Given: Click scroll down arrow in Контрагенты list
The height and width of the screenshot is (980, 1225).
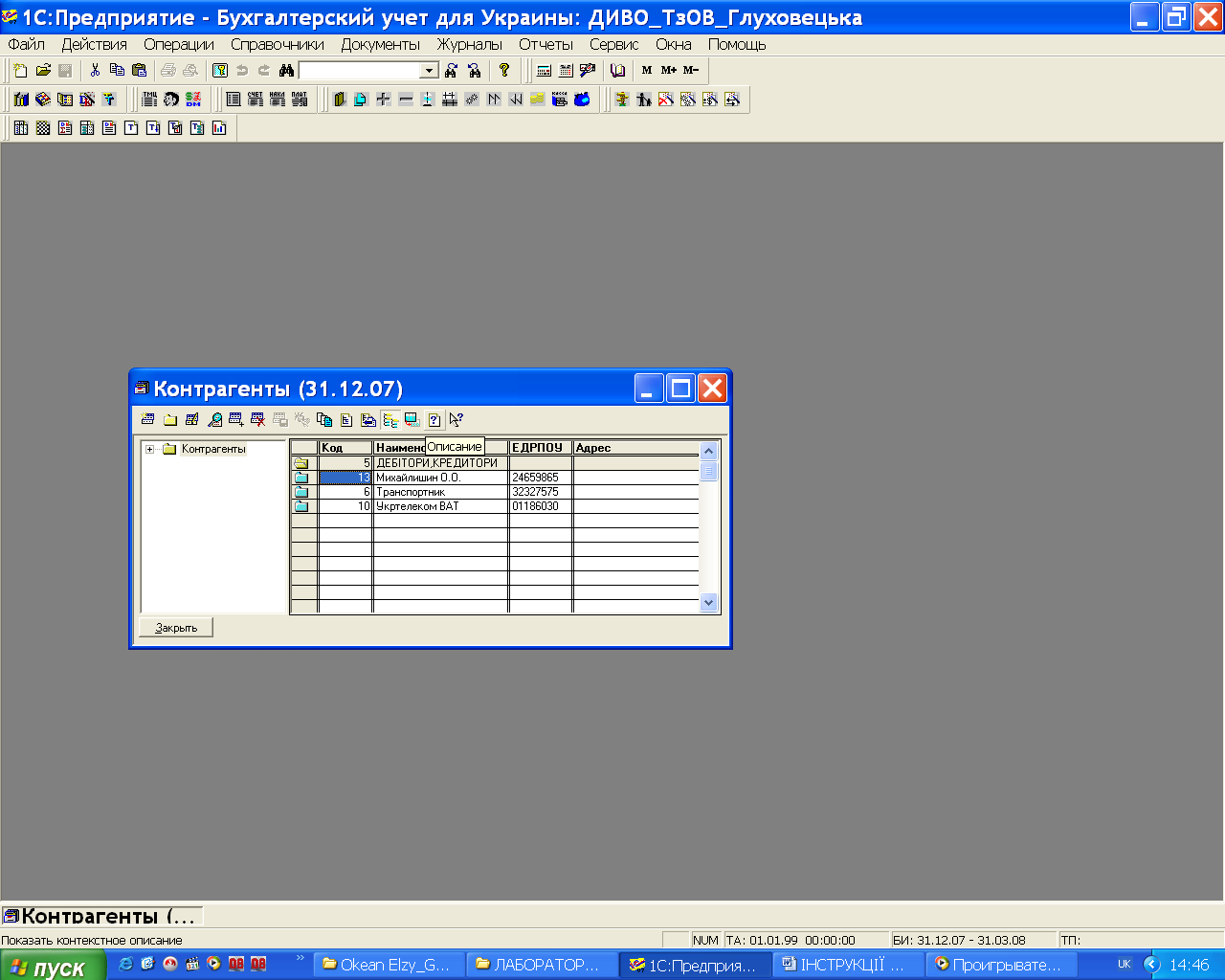Looking at the screenshot, I should coord(709,602).
